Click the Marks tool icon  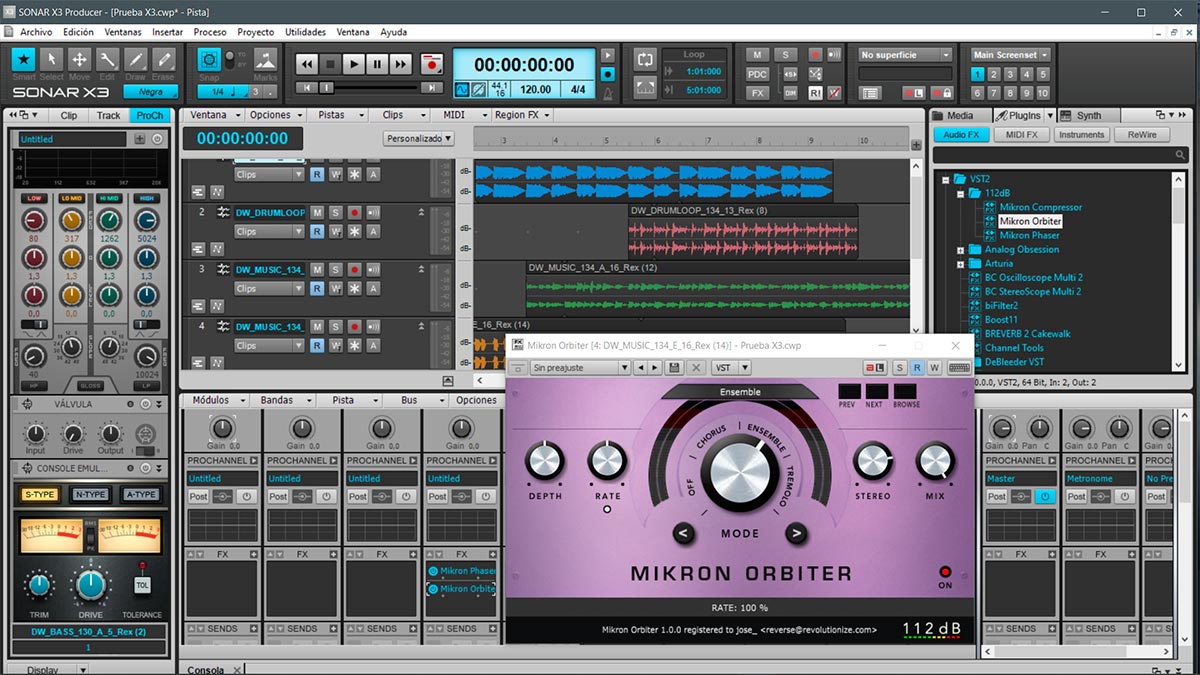coord(265,59)
